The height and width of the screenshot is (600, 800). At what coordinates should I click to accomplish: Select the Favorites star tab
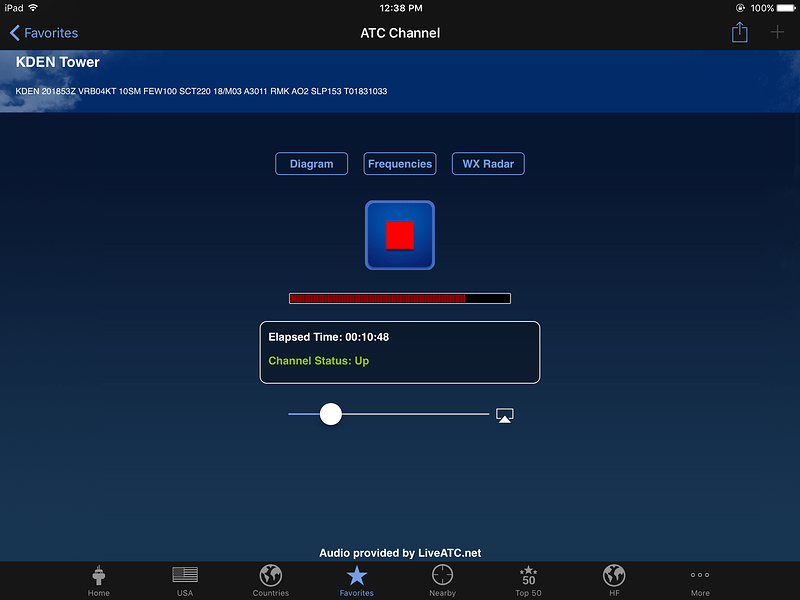(x=357, y=581)
